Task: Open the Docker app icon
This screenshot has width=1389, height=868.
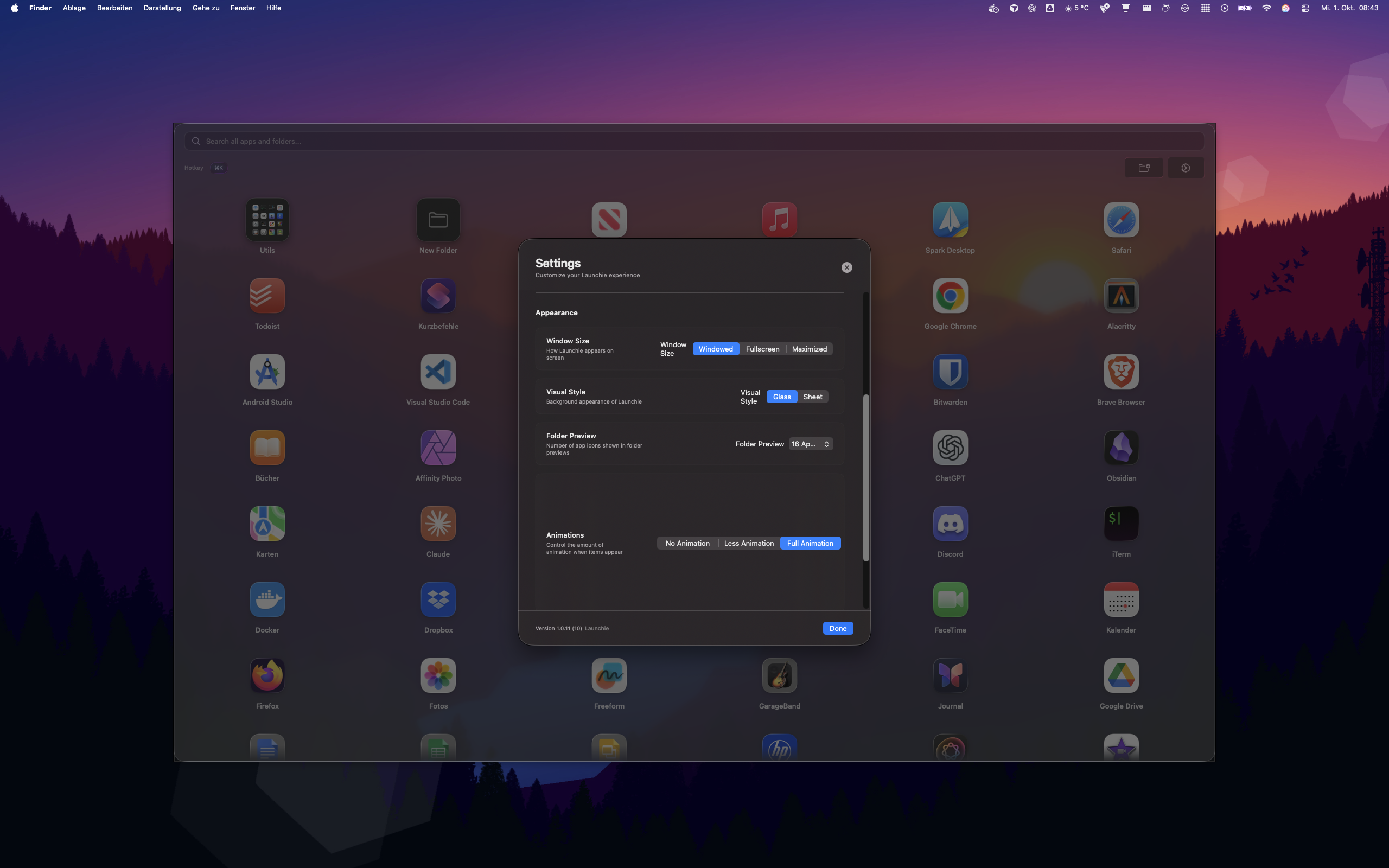Action: [267, 599]
